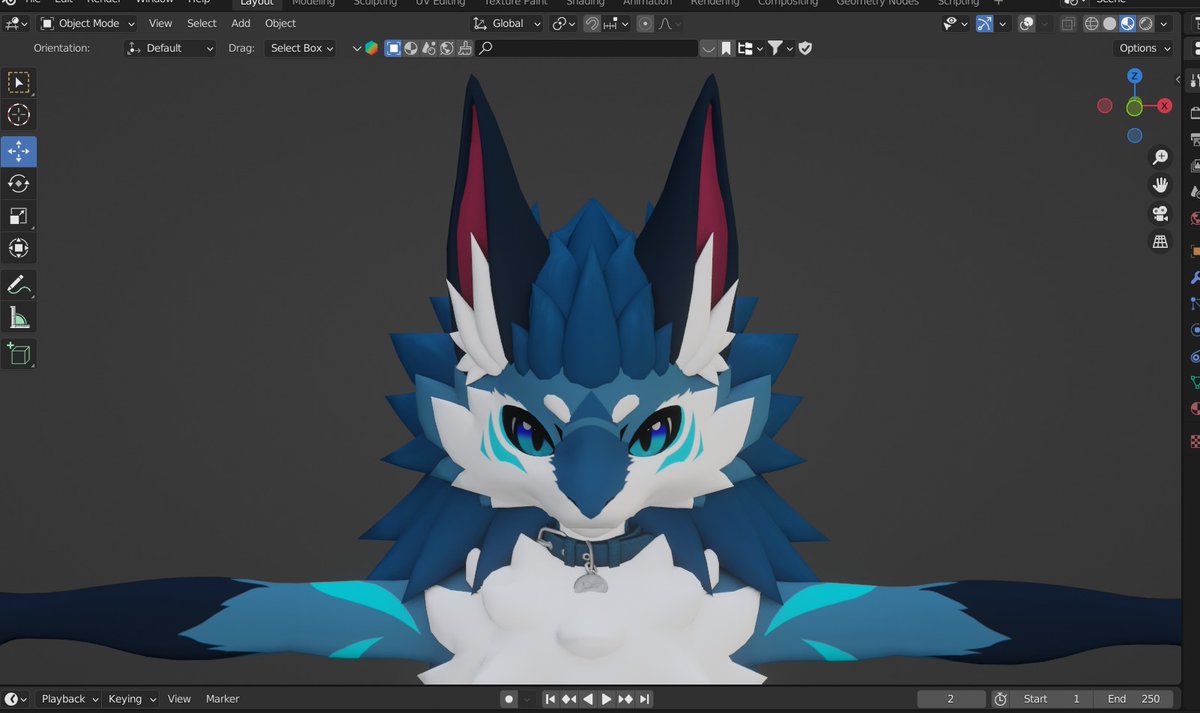This screenshot has width=1200, height=713.
Task: Click the bookmark icon next to search field
Action: [726, 48]
